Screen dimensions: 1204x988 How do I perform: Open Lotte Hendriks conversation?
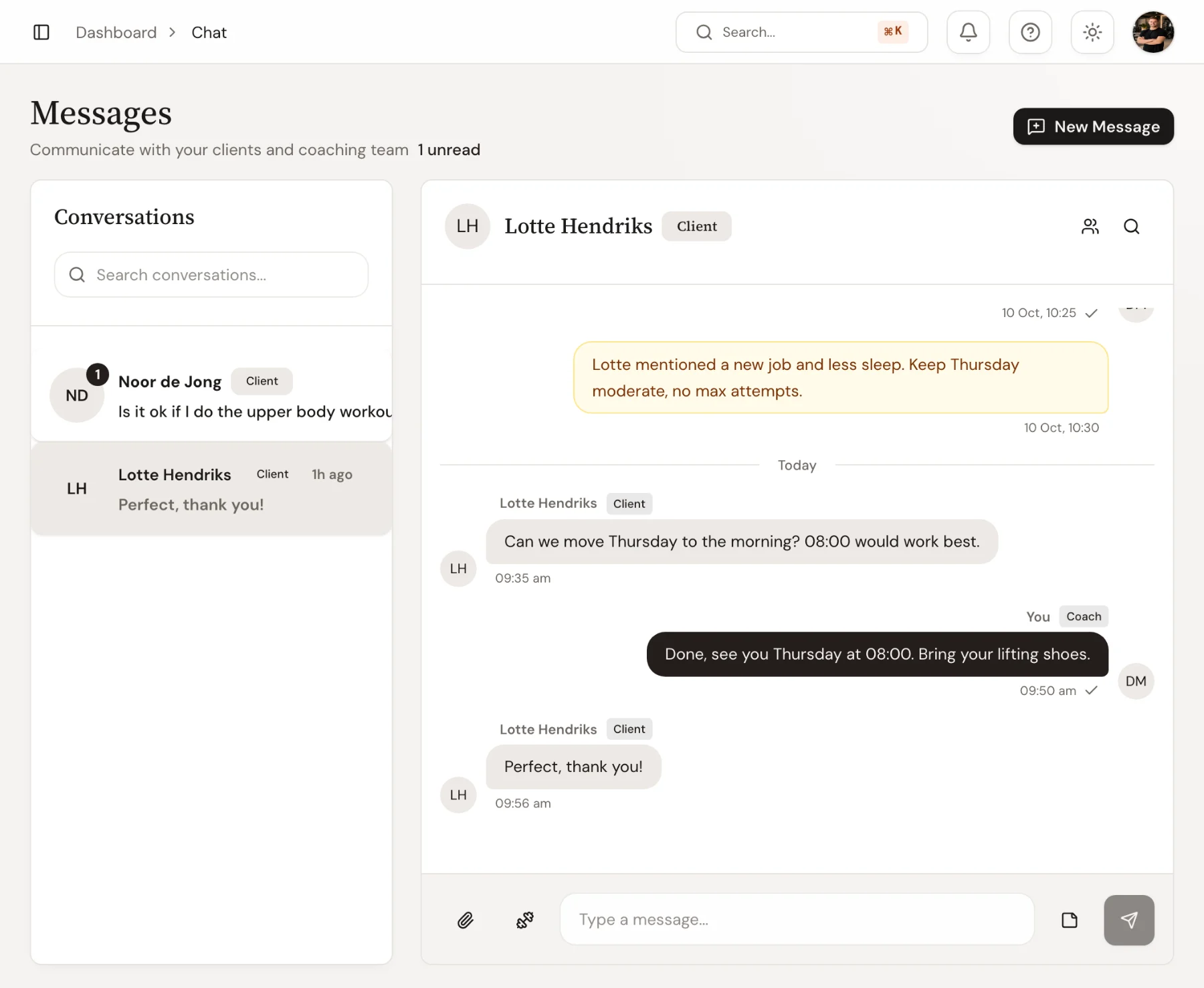click(211, 489)
